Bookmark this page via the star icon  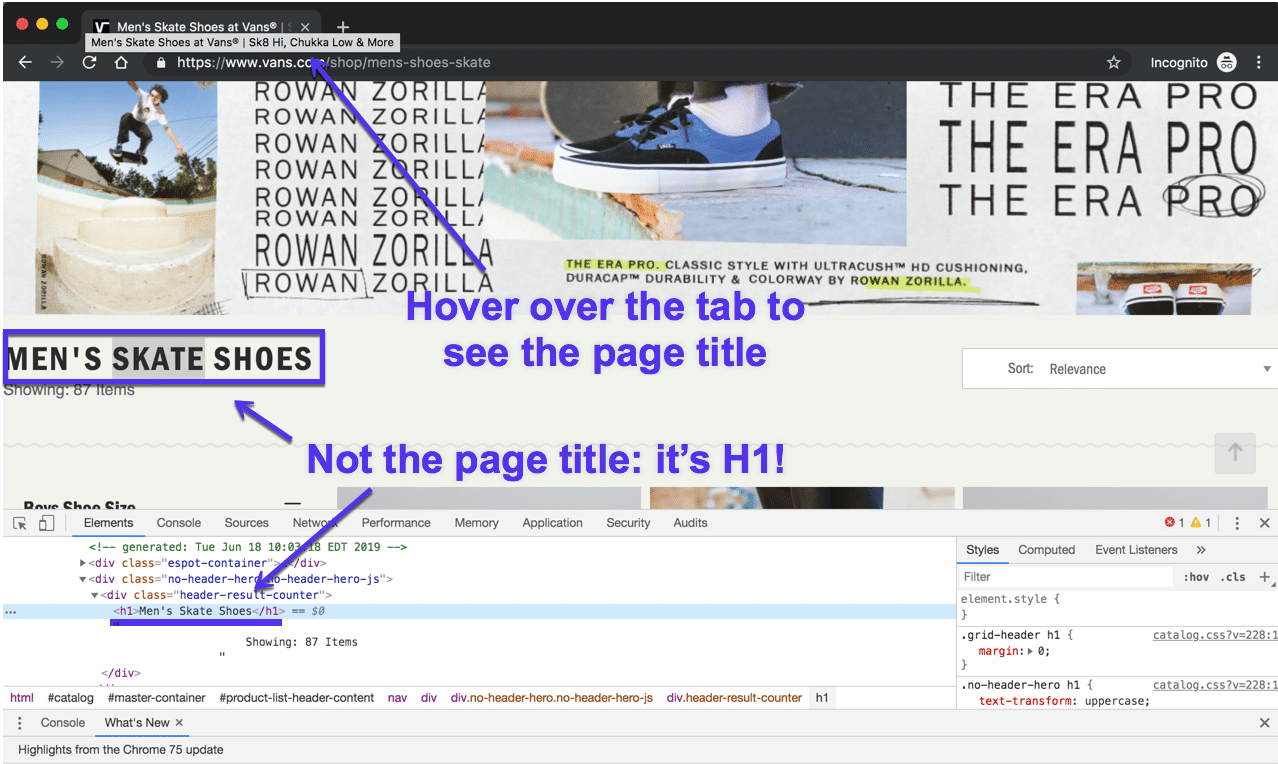pyautogui.click(x=1113, y=62)
